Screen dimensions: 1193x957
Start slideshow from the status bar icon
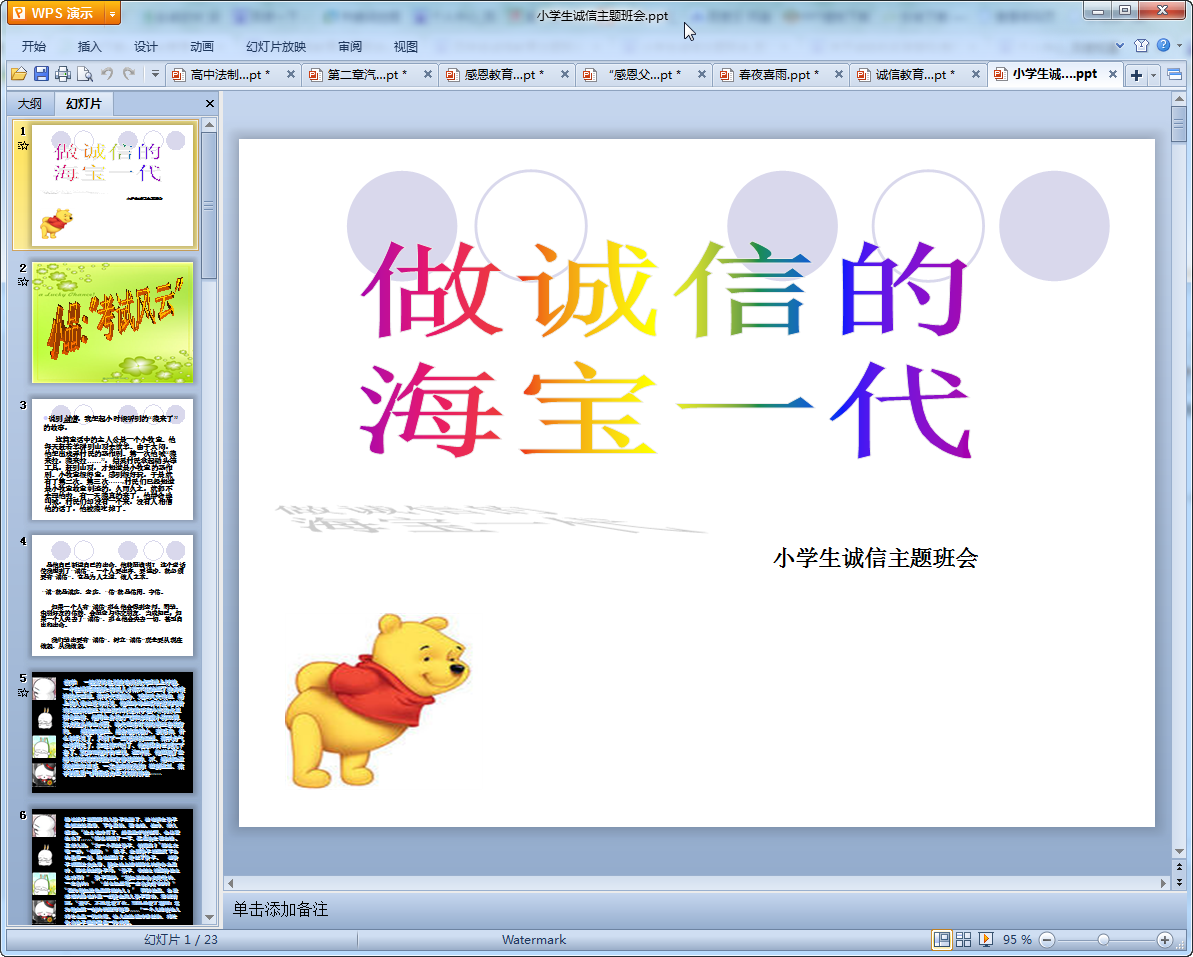coord(985,940)
